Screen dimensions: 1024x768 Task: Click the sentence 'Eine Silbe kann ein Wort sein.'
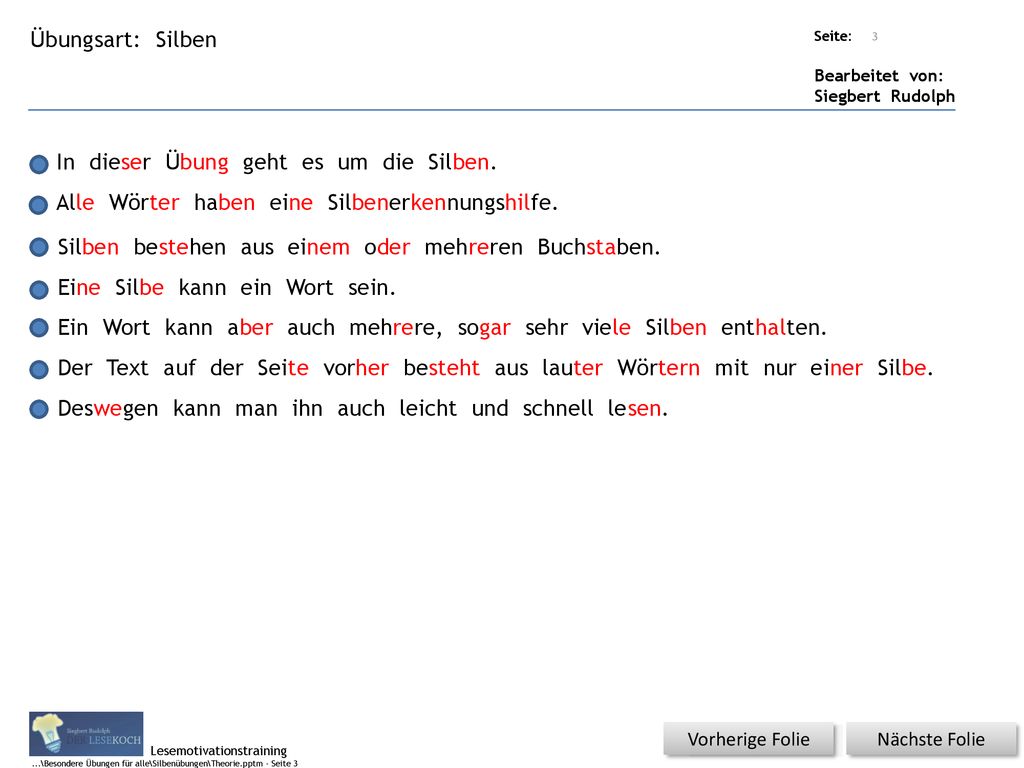[x=227, y=287]
